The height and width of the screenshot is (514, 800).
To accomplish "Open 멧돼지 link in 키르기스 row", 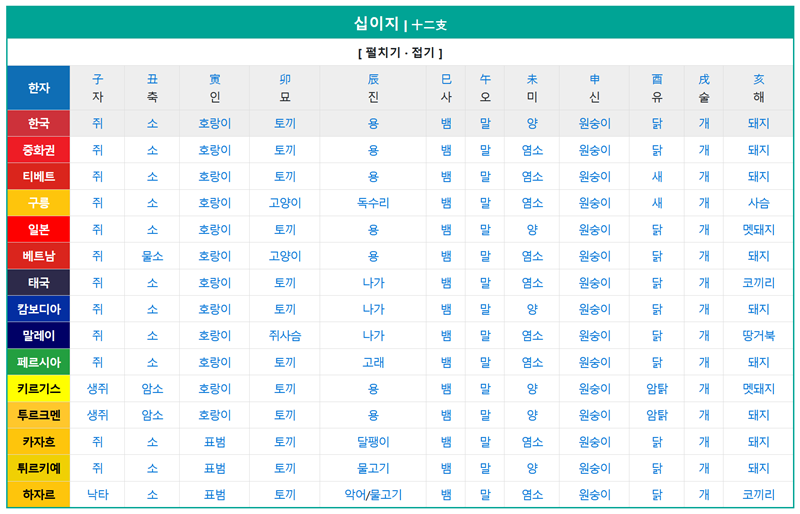I will [x=759, y=389].
